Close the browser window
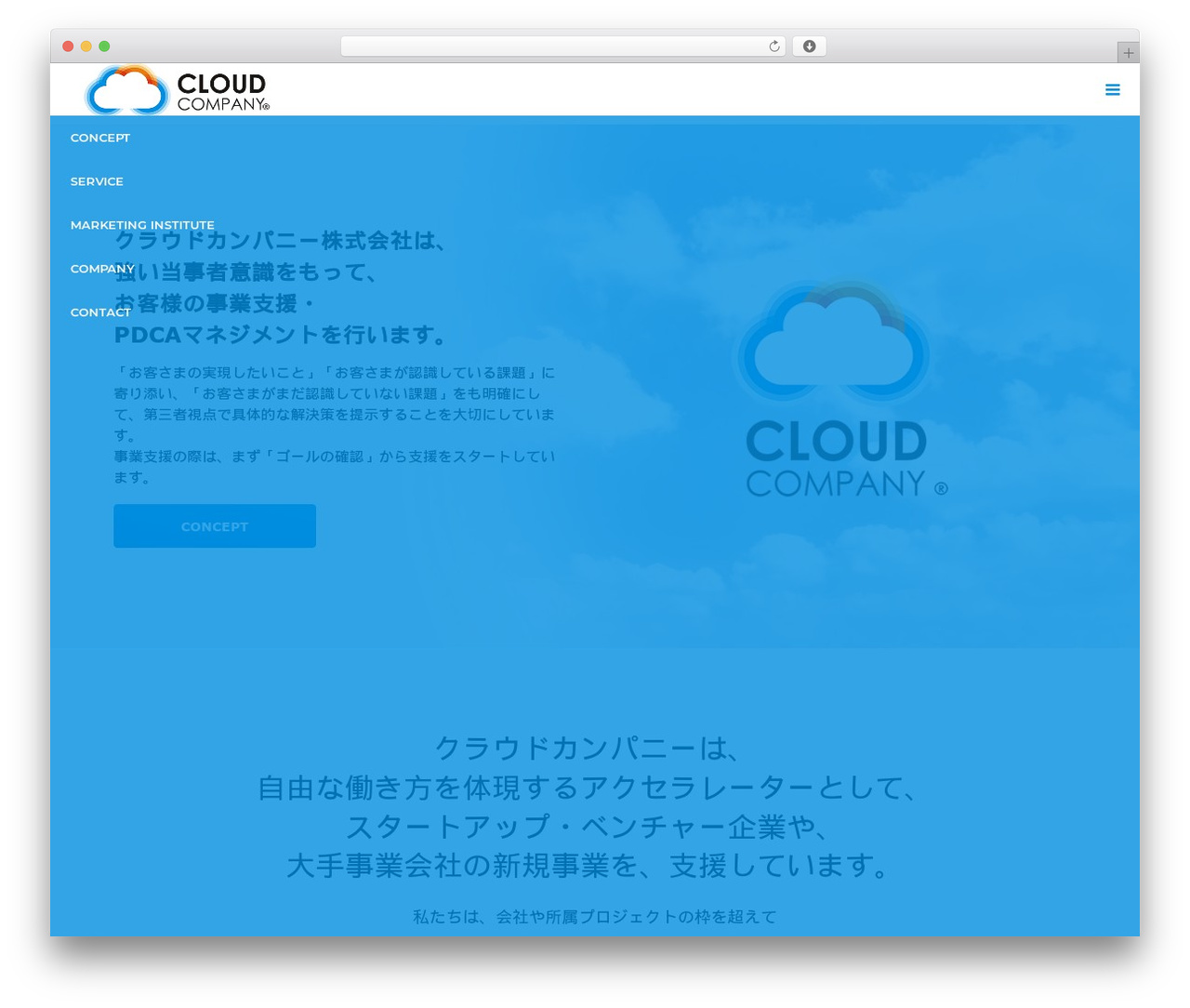This screenshot has height=1008, width=1190. click(x=68, y=46)
